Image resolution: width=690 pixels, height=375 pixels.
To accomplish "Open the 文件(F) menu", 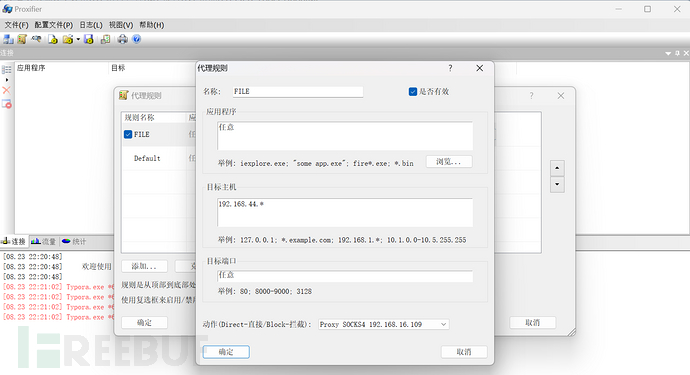I will [x=16, y=25].
